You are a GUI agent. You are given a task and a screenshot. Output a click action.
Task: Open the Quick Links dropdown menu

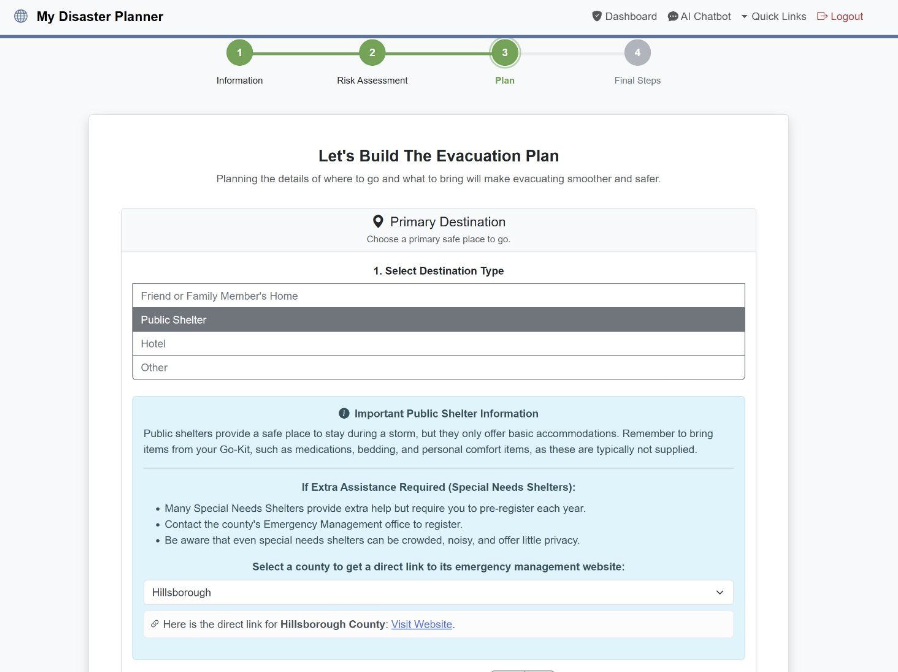click(x=773, y=16)
